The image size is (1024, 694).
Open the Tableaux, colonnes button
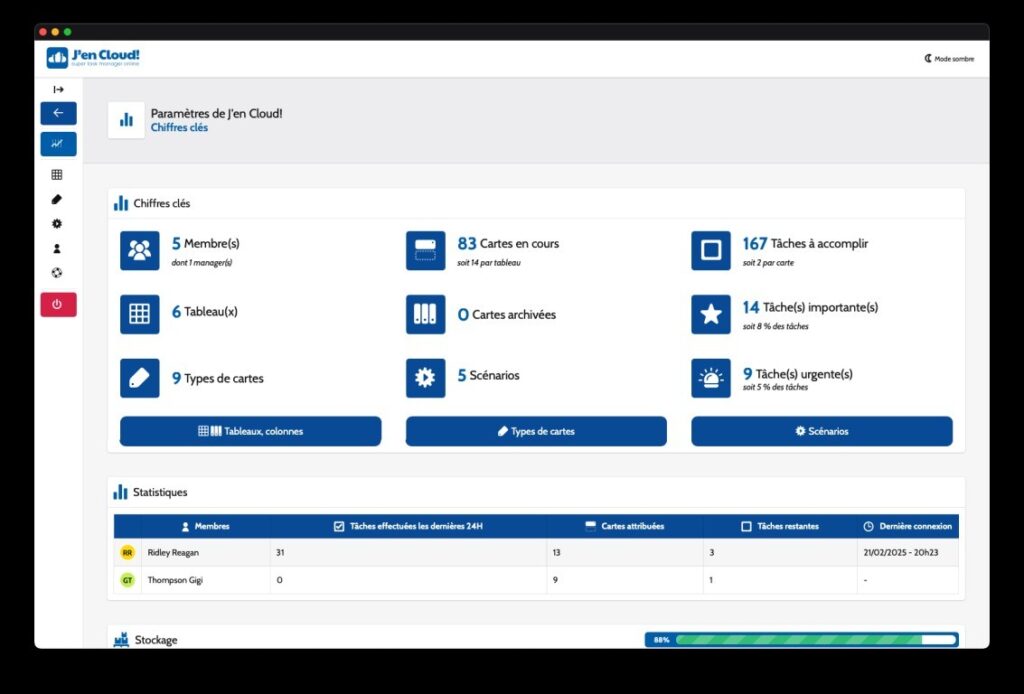click(250, 431)
